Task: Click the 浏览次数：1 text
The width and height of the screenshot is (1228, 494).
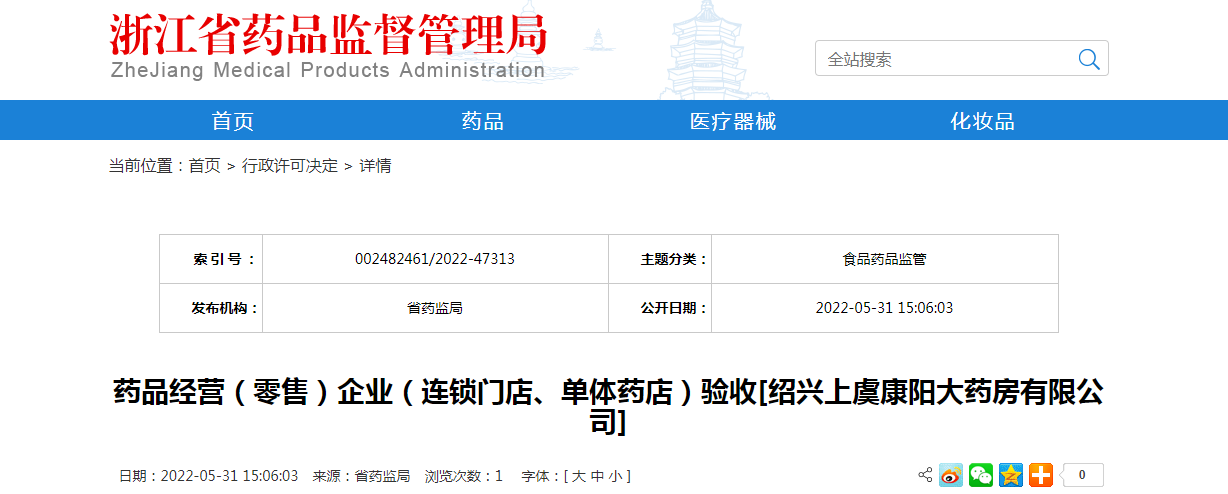Action: tap(463, 476)
